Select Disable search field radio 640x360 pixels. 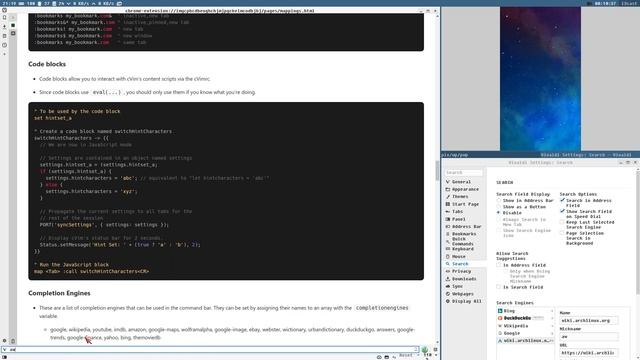click(498, 213)
